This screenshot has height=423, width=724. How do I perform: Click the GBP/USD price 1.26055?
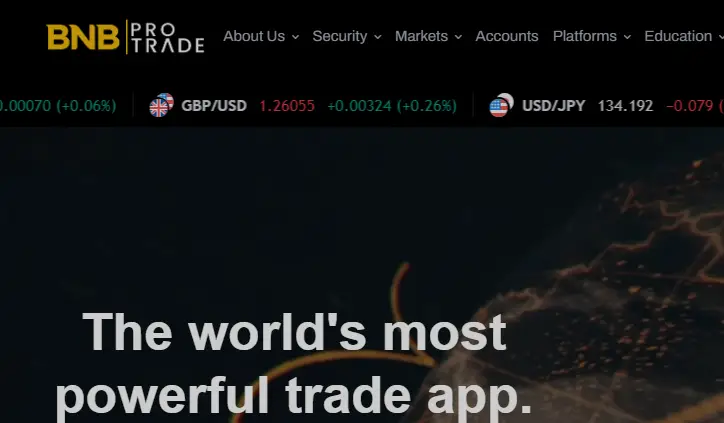287,106
